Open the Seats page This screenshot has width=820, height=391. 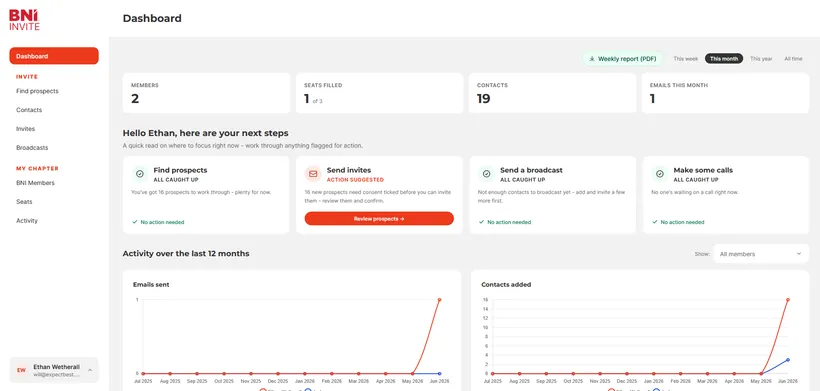tap(24, 202)
